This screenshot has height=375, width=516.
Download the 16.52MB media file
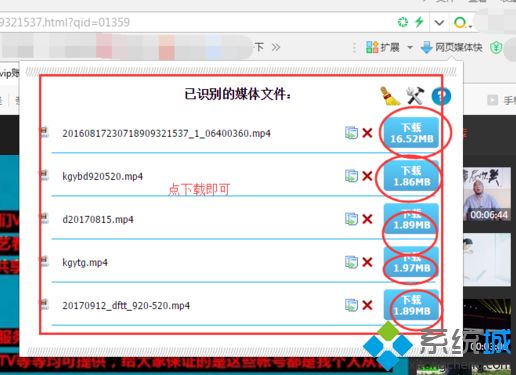click(411, 133)
